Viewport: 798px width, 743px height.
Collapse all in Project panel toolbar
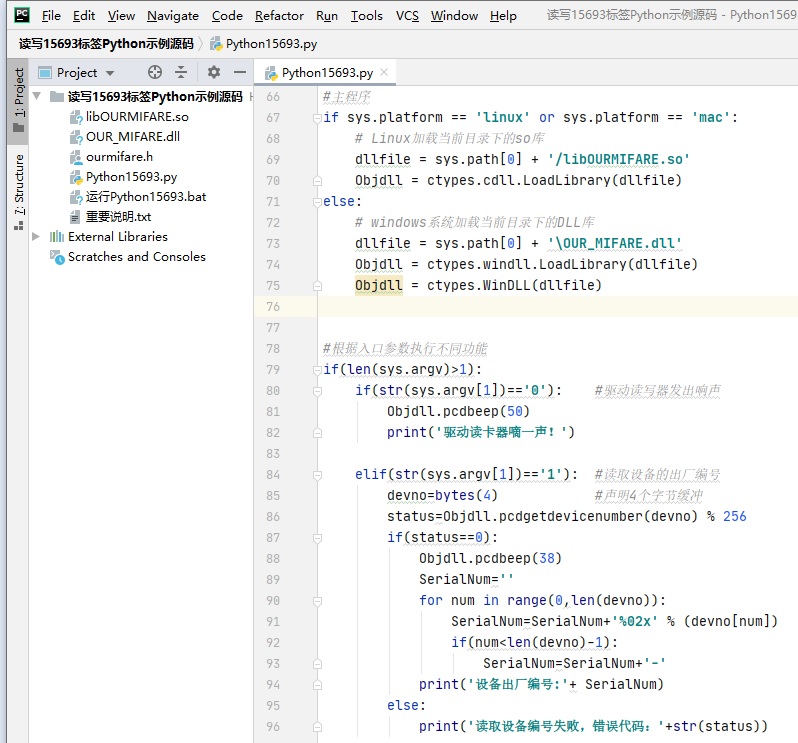pos(181,72)
